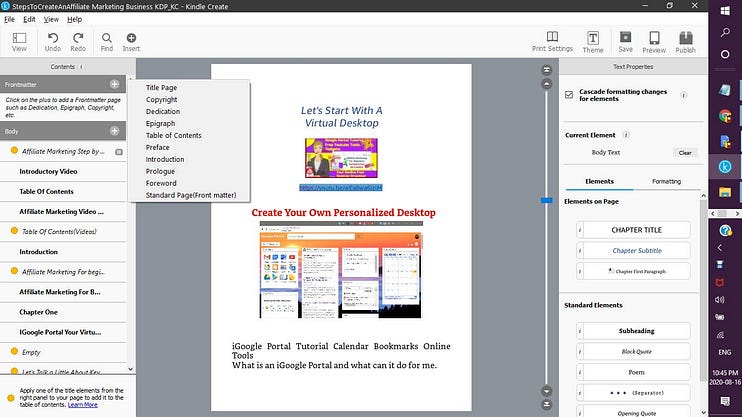Open the volume control tray icon

tap(720, 300)
